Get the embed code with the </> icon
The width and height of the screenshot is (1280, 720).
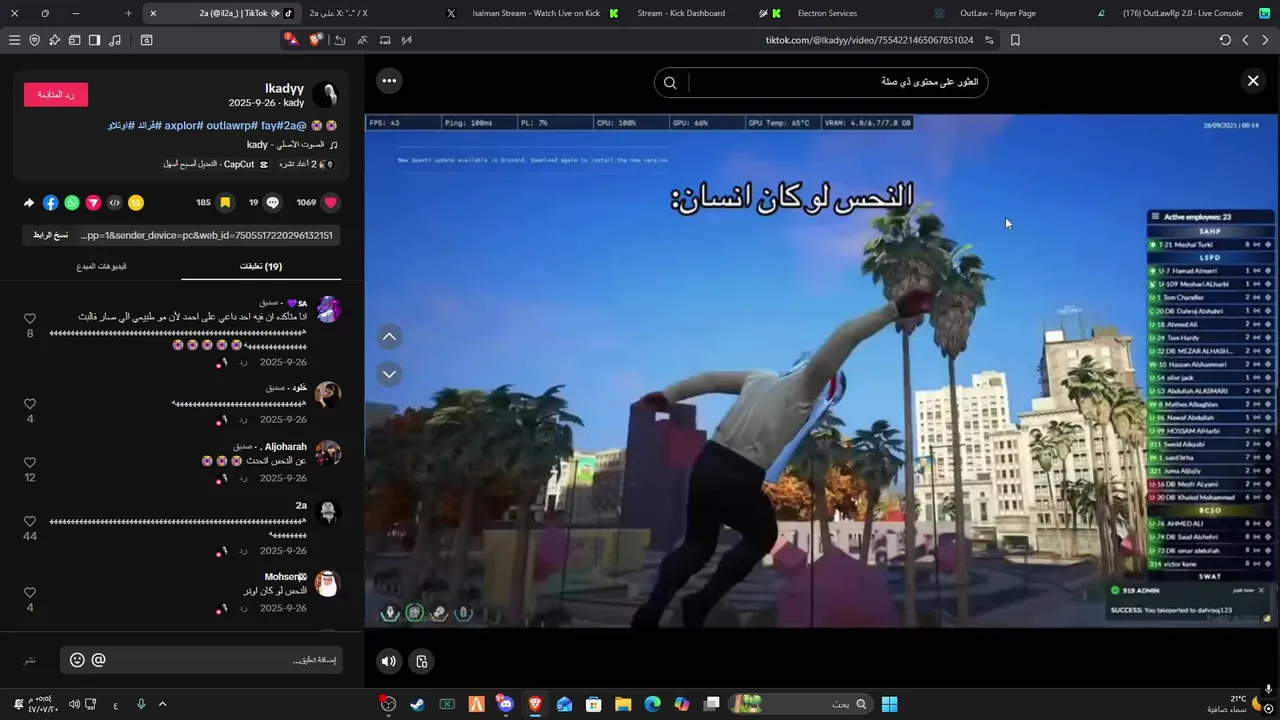pyautogui.click(x=115, y=203)
